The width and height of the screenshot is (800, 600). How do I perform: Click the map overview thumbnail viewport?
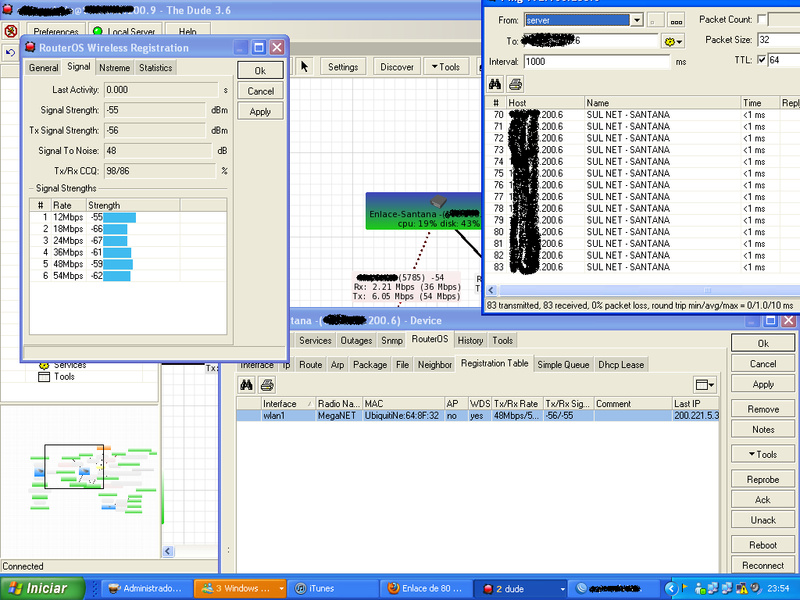coord(75,466)
